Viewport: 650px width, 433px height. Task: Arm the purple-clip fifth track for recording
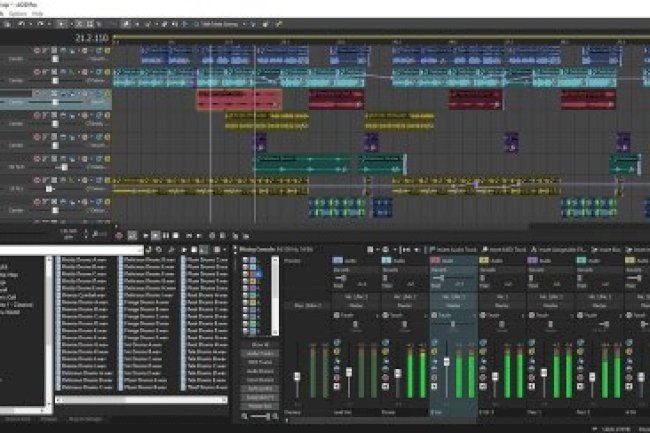point(37,137)
